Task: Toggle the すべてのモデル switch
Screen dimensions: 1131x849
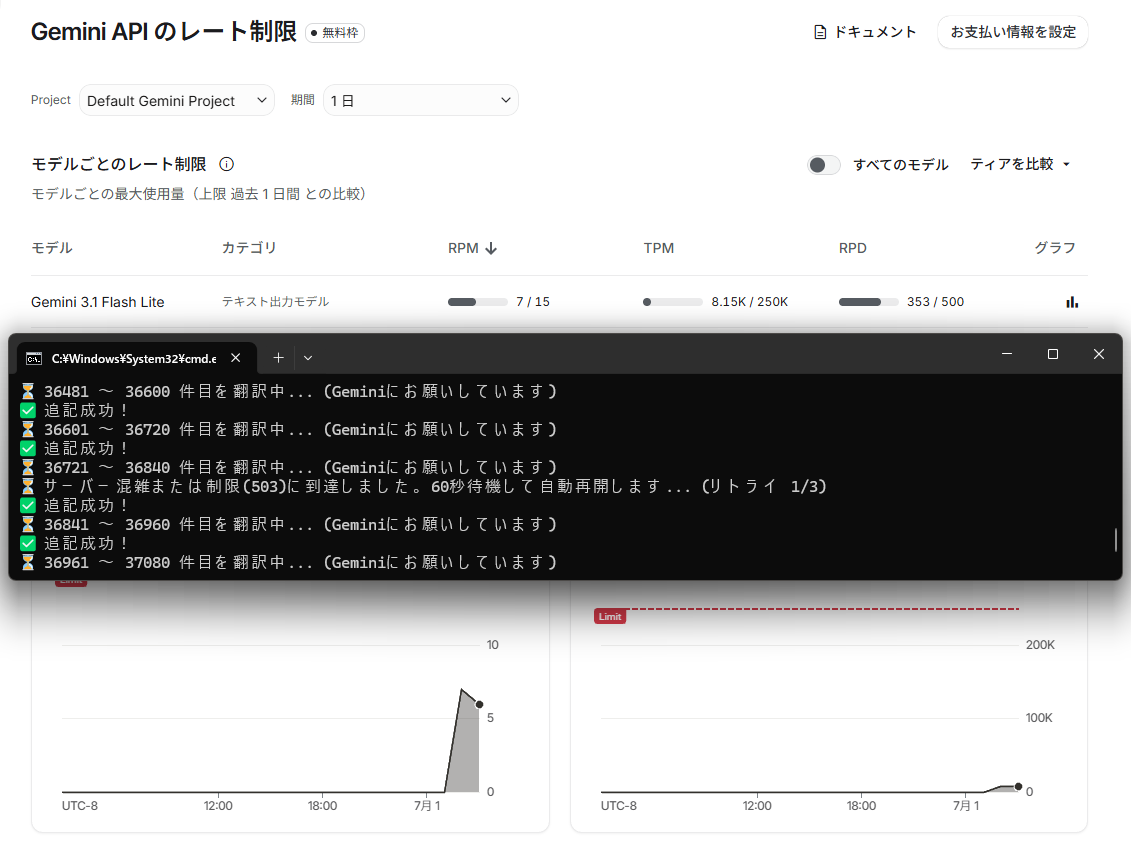Action: pos(824,165)
